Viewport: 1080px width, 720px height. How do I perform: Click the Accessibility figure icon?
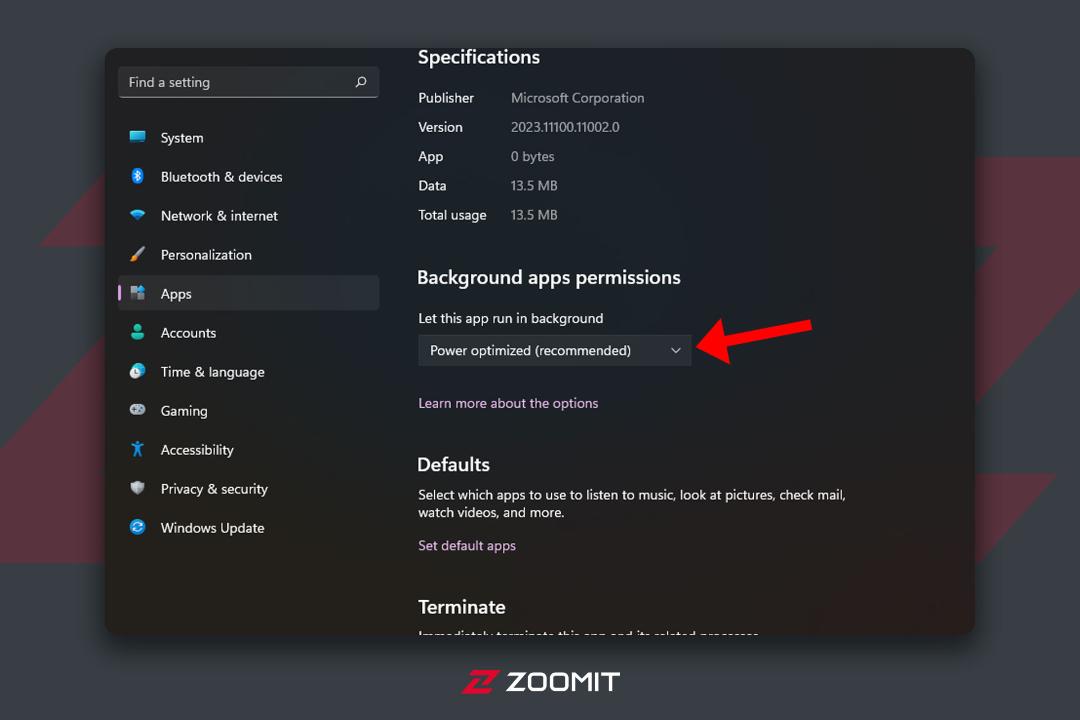pyautogui.click(x=138, y=449)
